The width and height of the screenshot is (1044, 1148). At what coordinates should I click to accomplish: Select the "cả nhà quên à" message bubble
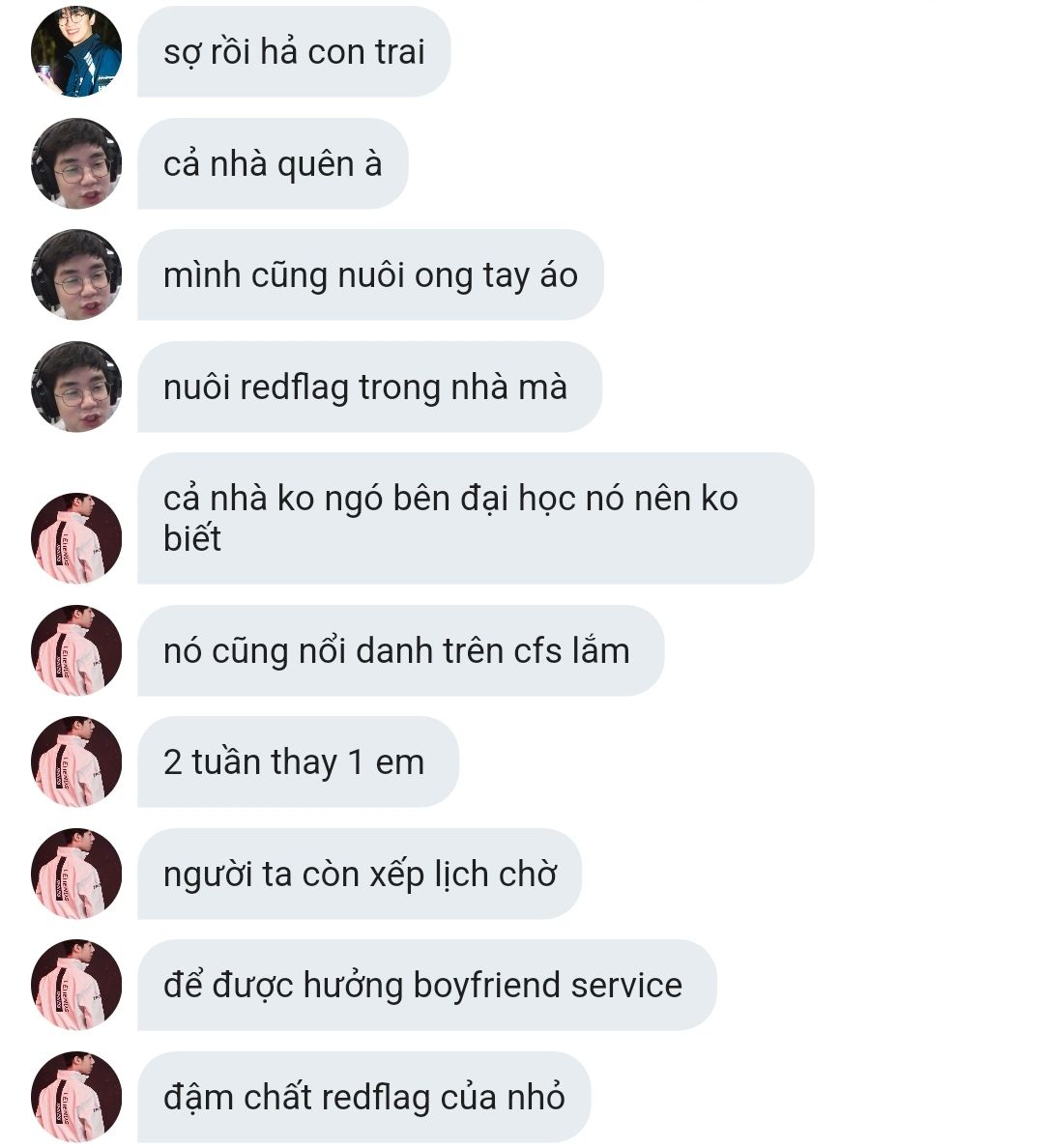click(x=273, y=163)
